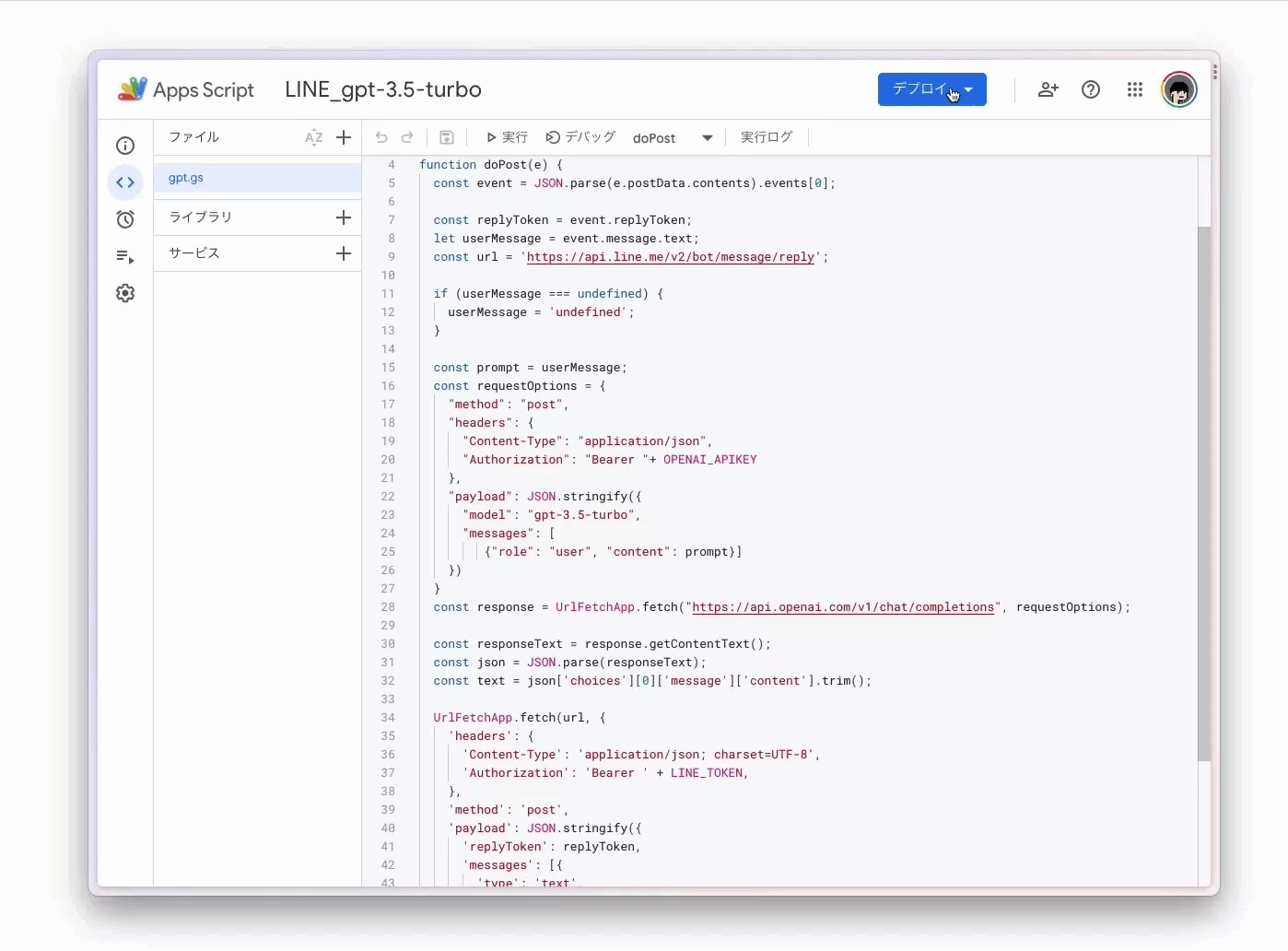Image resolution: width=1288 pixels, height=951 pixels.
Task: Open the デプロイ deploy dropdown
Action: pyautogui.click(x=931, y=89)
